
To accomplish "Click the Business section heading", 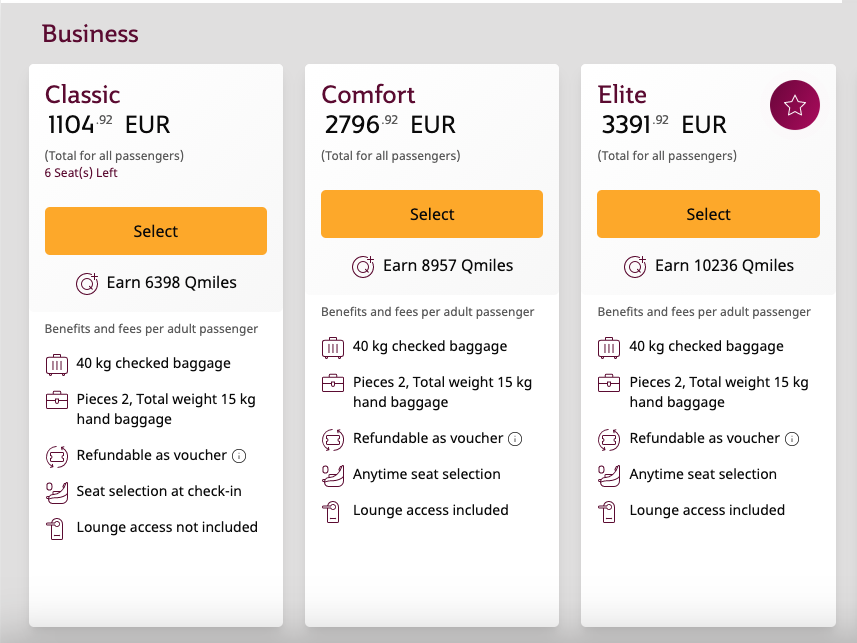I will coord(90,34).
